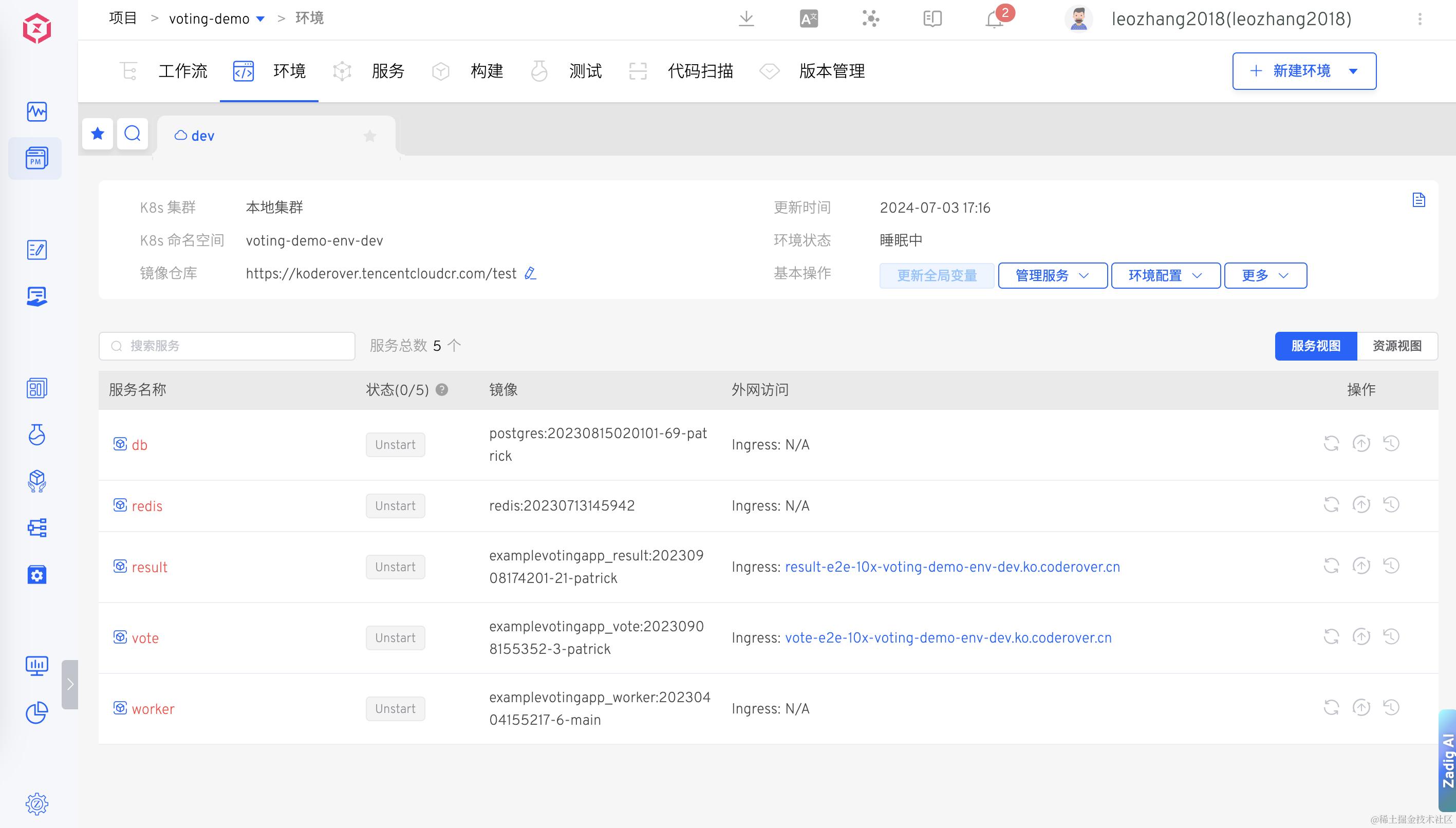Click the edit pencil next to the registry URL
This screenshot has width=1456, height=828.
530,274
